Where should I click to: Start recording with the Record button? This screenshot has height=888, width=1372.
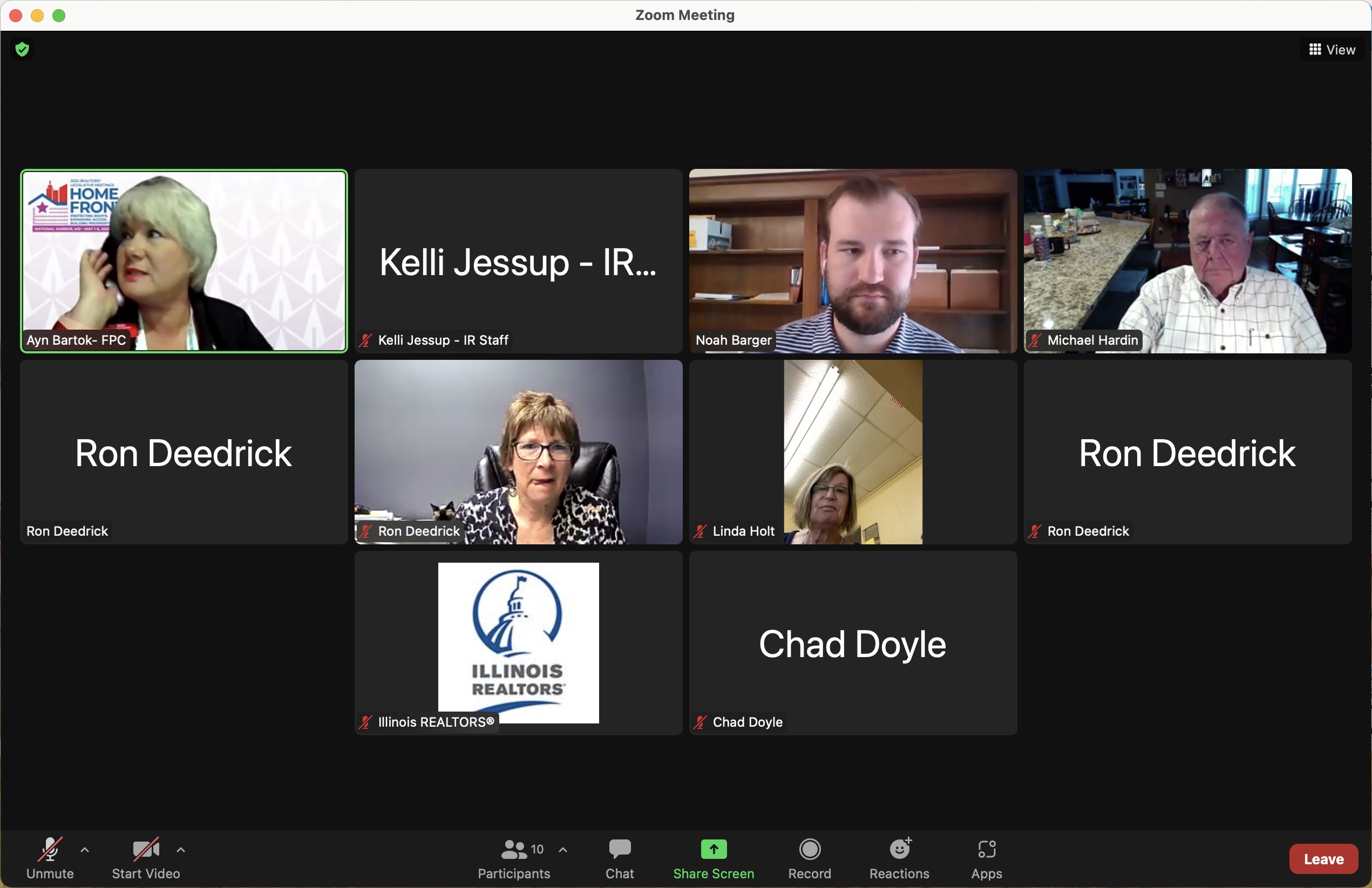tap(809, 858)
